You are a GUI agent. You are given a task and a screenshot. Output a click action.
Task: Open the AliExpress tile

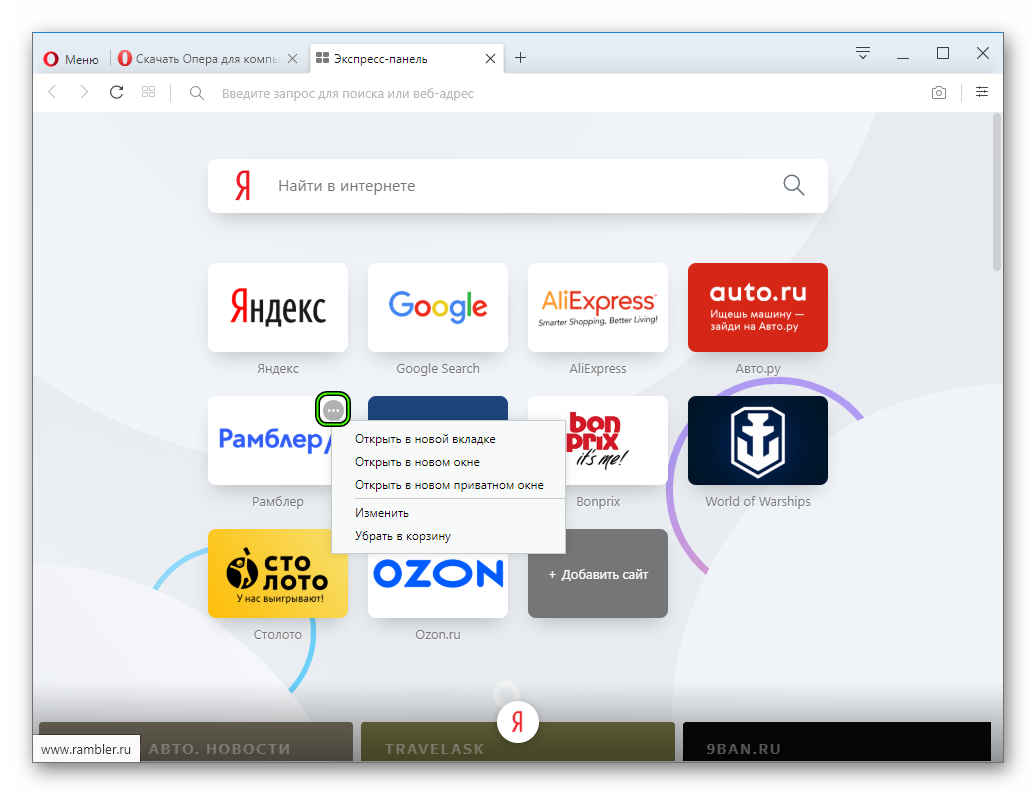[598, 307]
